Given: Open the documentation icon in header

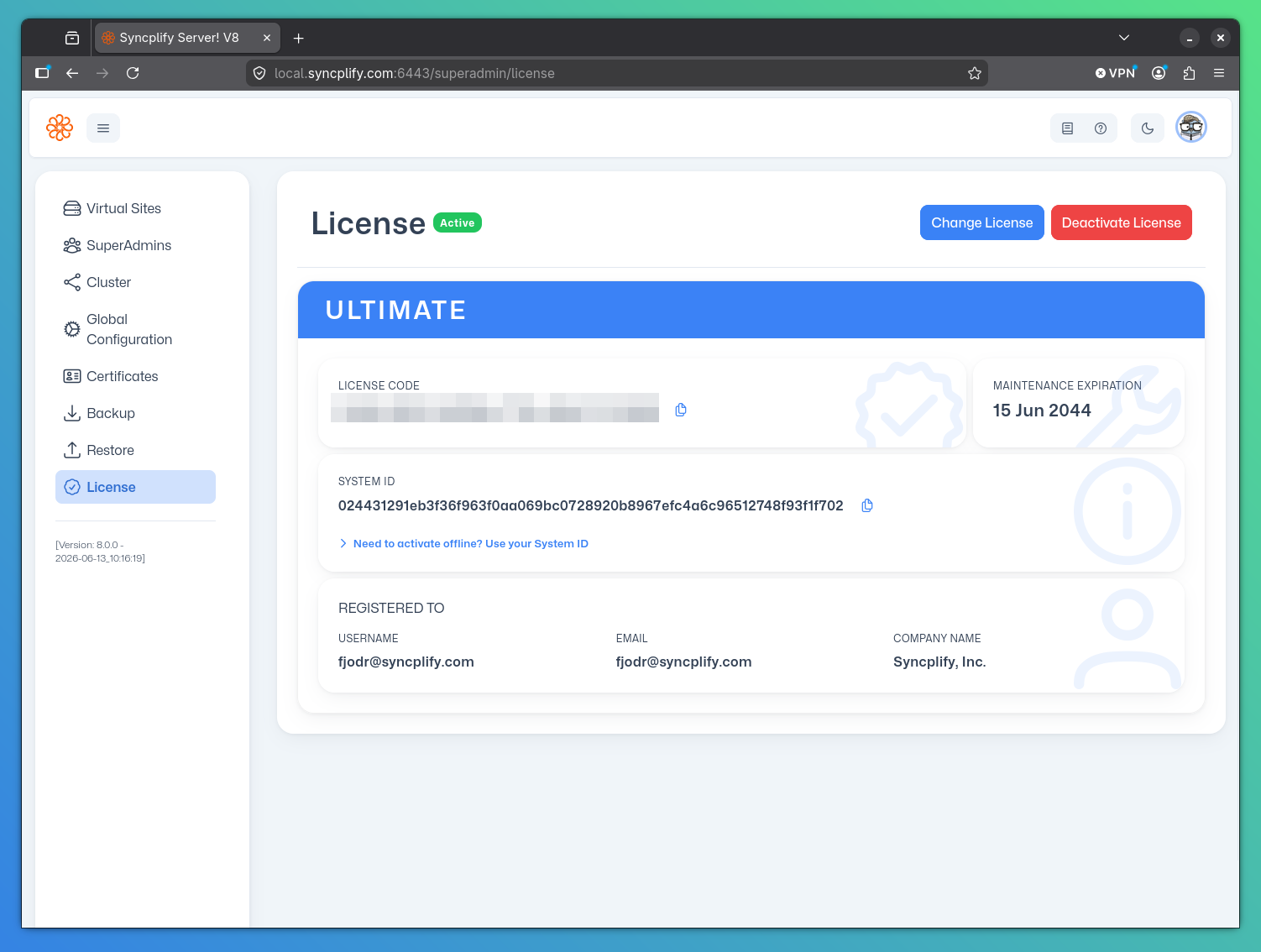Looking at the screenshot, I should tap(1067, 128).
